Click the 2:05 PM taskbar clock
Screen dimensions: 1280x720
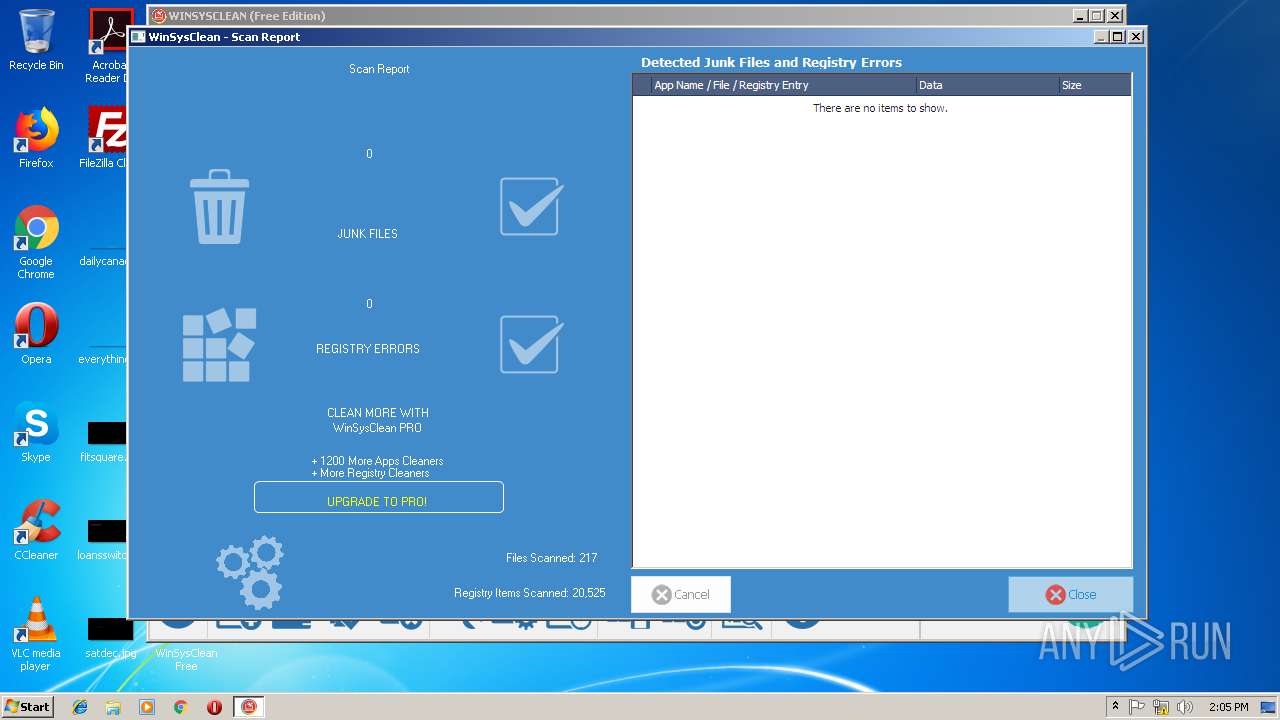pos(1228,707)
